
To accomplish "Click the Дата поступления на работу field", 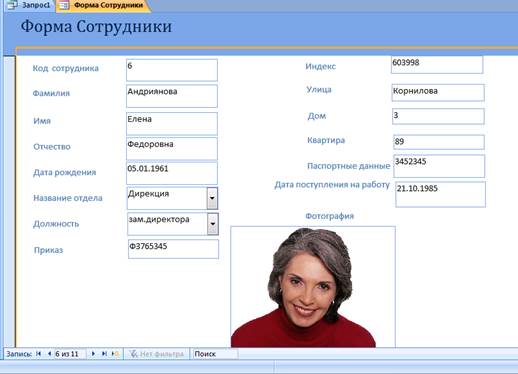I will (440, 194).
